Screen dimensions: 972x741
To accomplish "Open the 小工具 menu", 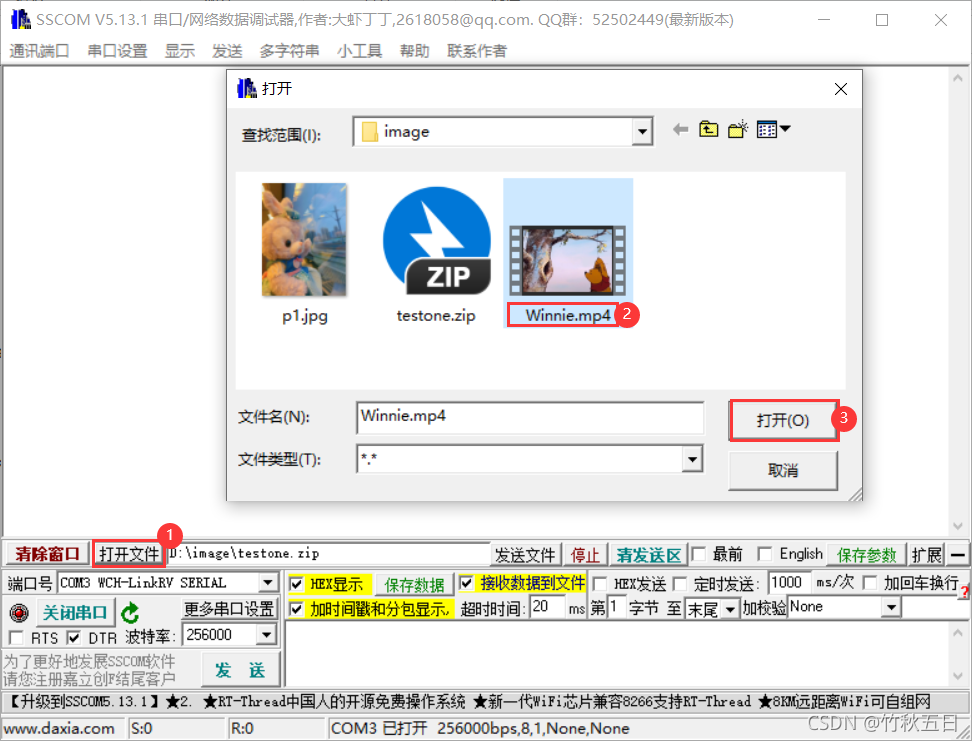I will [x=359, y=51].
